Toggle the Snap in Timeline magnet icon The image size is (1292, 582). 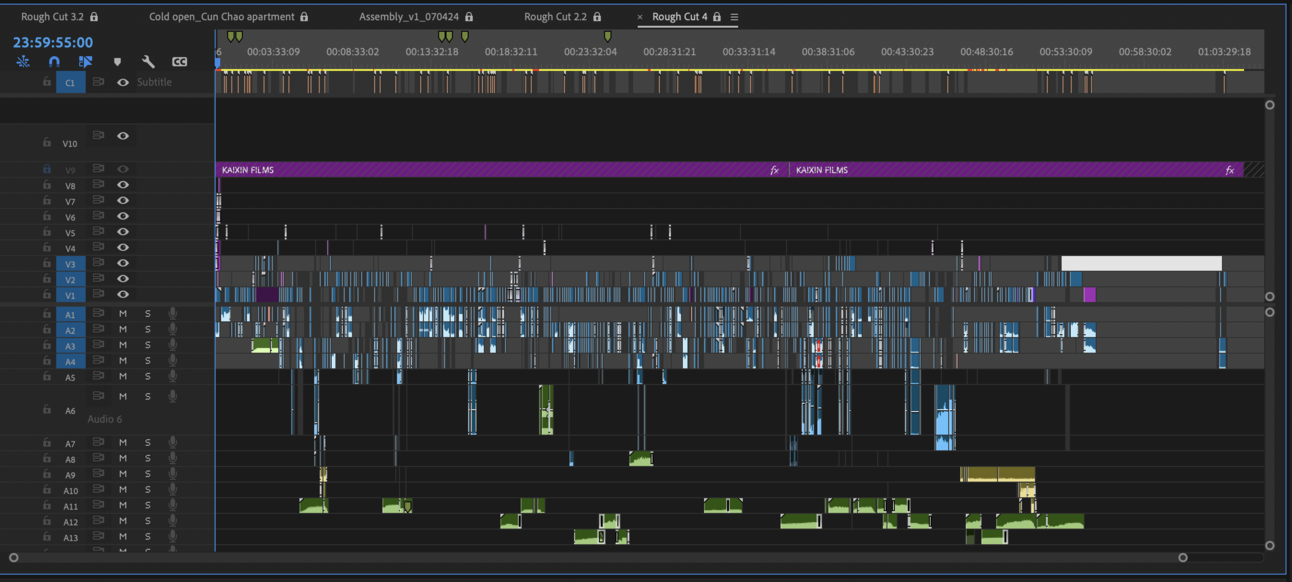click(x=54, y=62)
